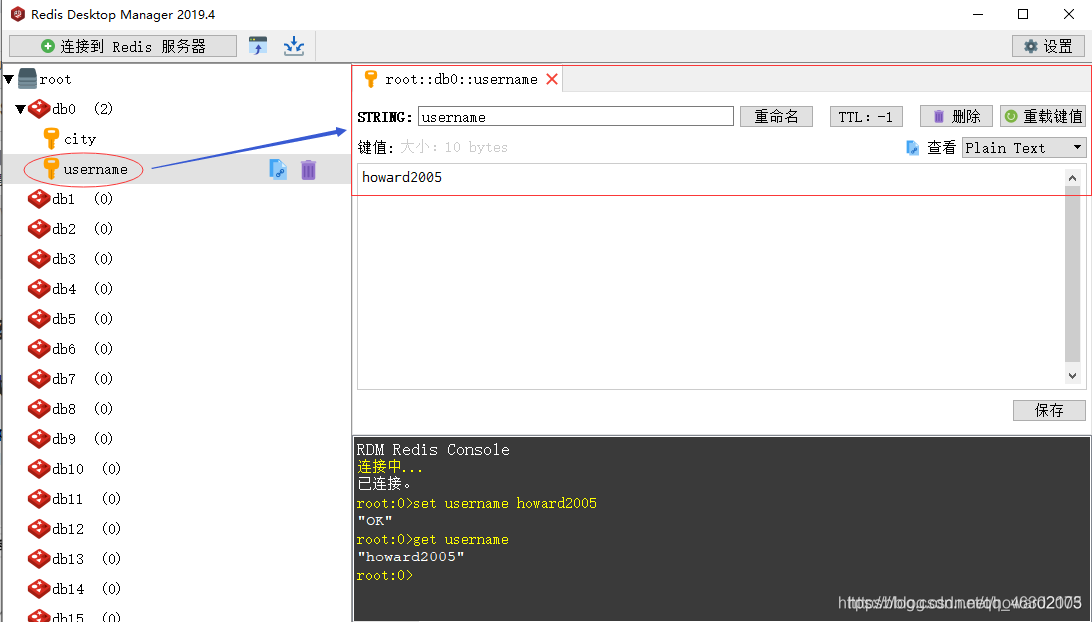Click the db7 database icon
This screenshot has width=1092, height=622.
39,379
